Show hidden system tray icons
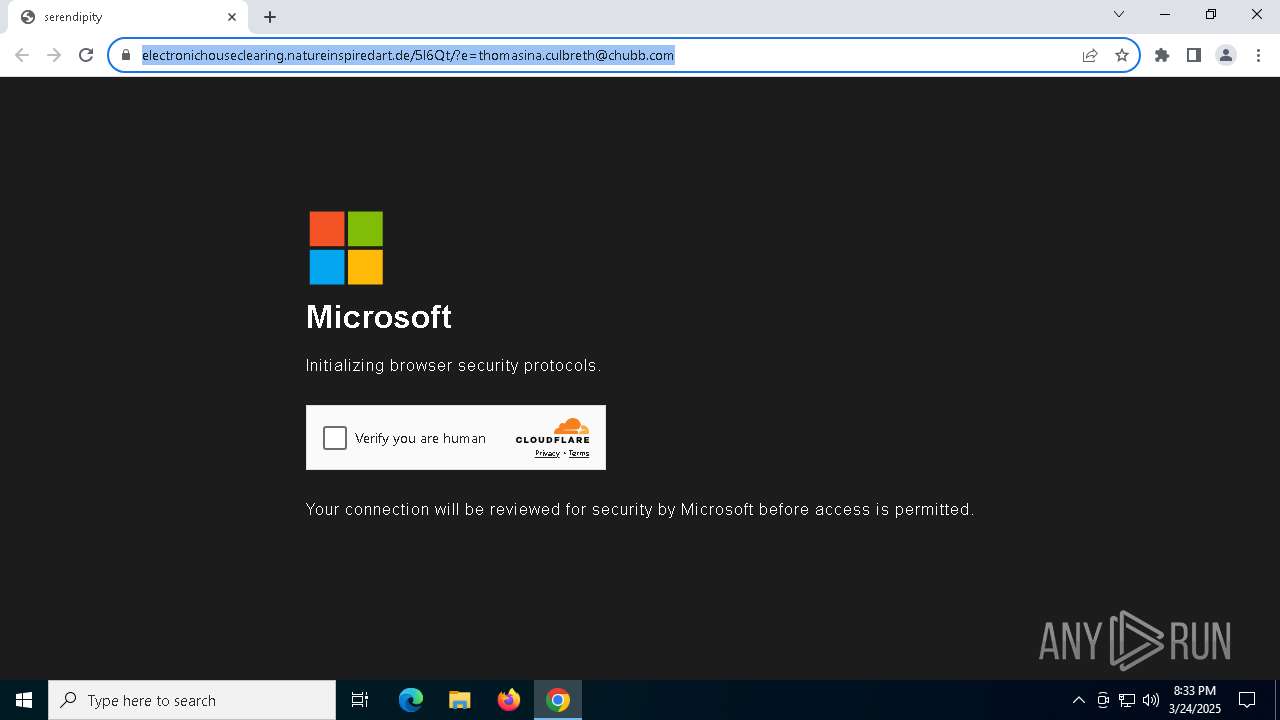The width and height of the screenshot is (1280, 720). [1078, 700]
